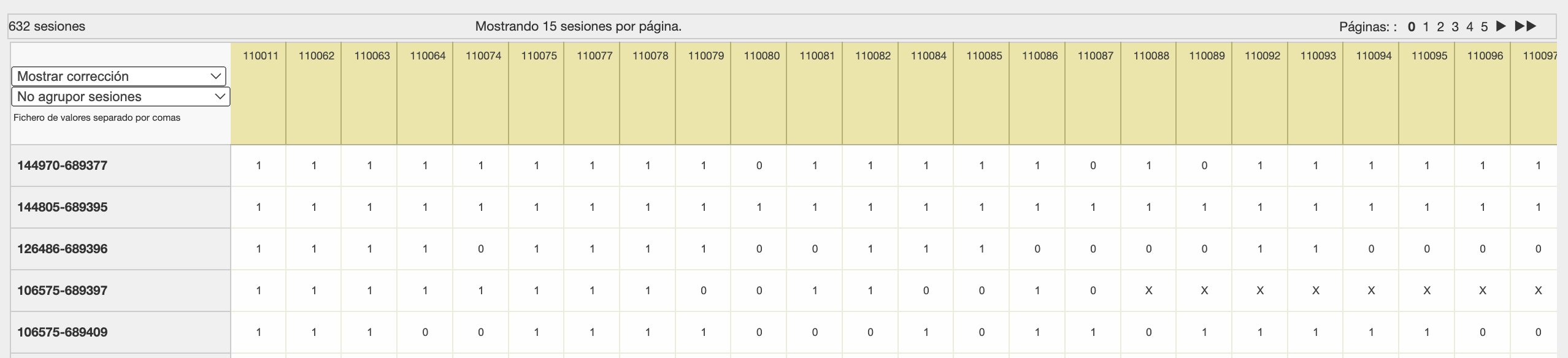Go to page 1
The width and height of the screenshot is (1568, 358).
1426,27
